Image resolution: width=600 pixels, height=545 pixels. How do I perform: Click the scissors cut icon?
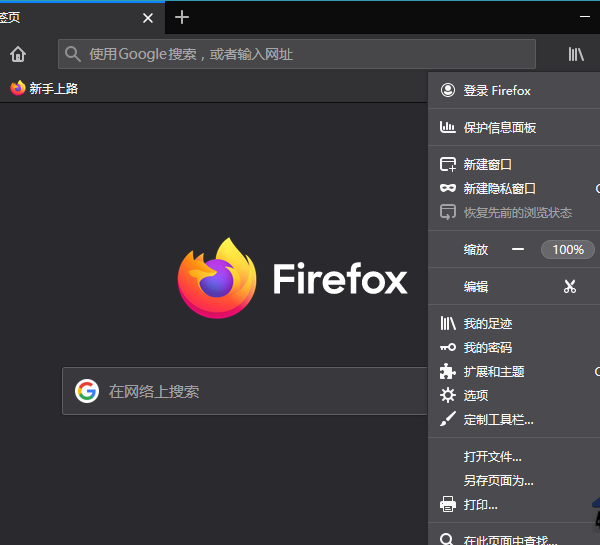pyautogui.click(x=570, y=286)
